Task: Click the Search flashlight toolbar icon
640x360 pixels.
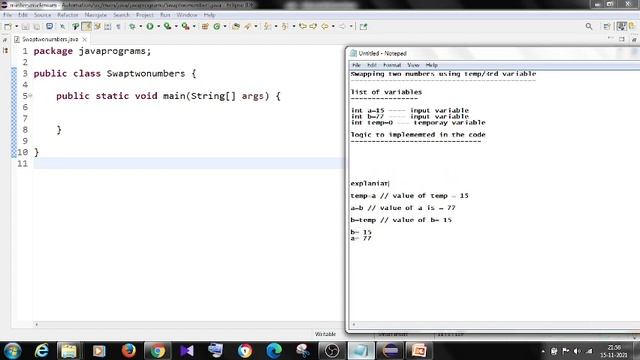Action: pos(247,27)
